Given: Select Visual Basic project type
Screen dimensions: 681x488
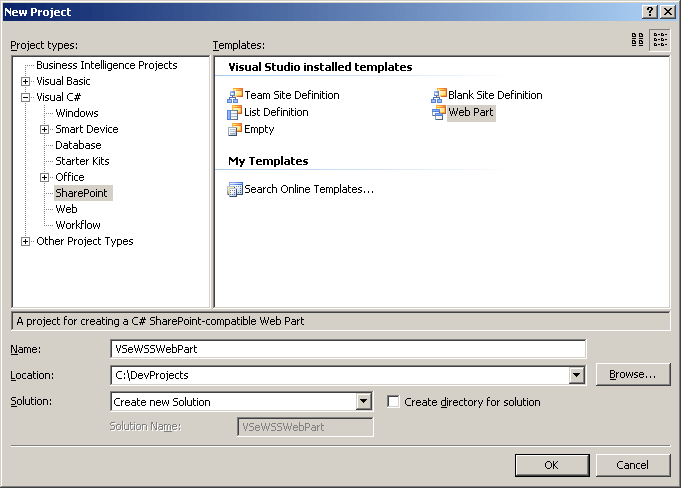Looking at the screenshot, I should (x=63, y=81).
